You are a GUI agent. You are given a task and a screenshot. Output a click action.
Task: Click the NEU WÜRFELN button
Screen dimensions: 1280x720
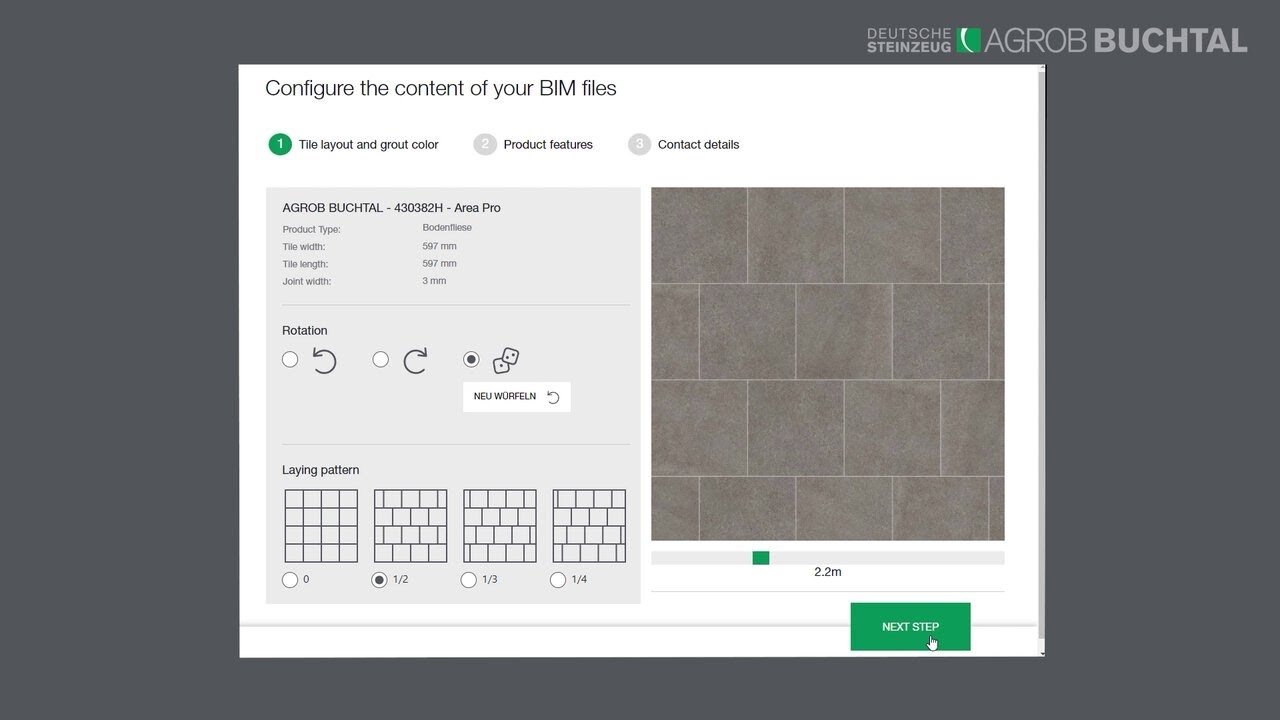[x=516, y=397]
